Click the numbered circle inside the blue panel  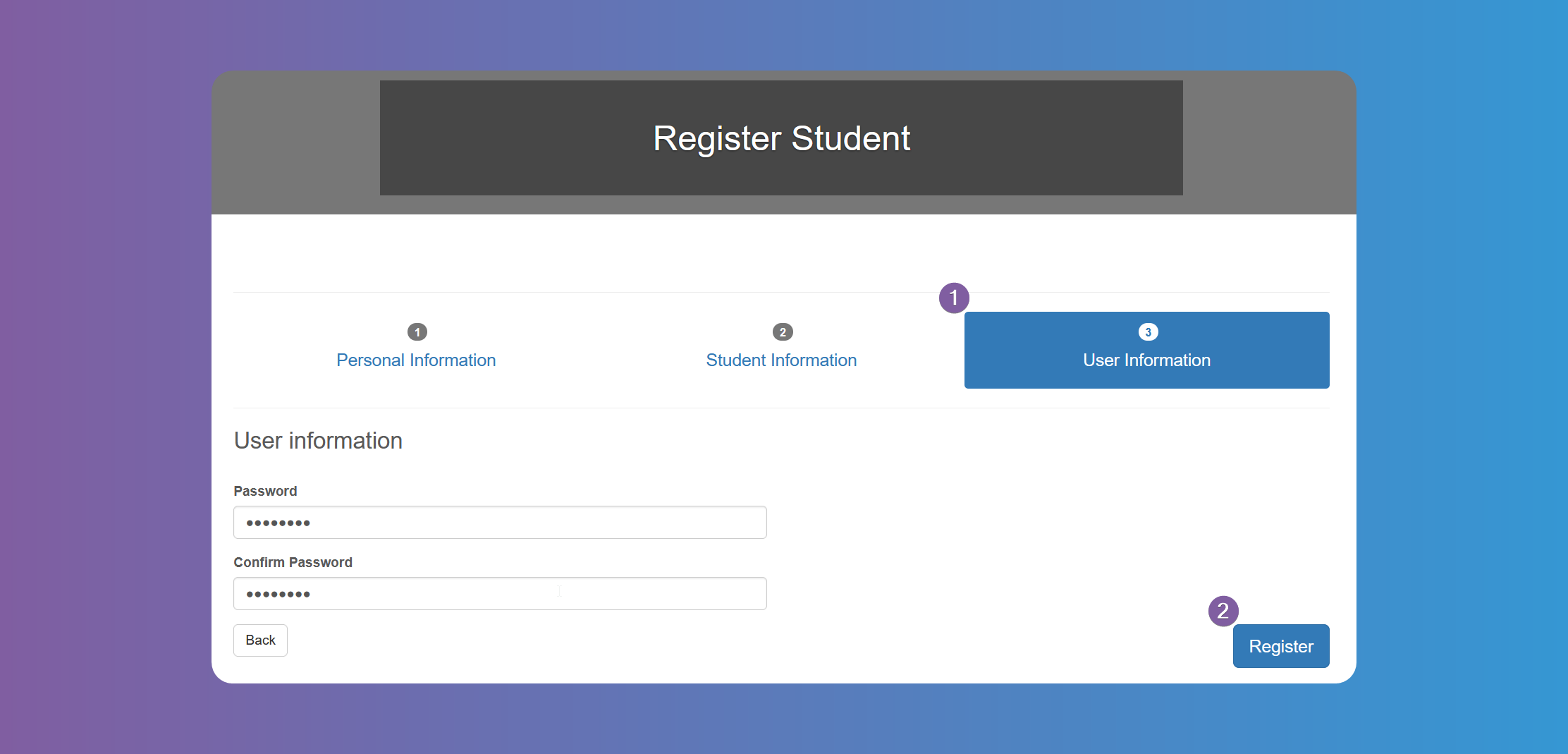coord(1148,332)
